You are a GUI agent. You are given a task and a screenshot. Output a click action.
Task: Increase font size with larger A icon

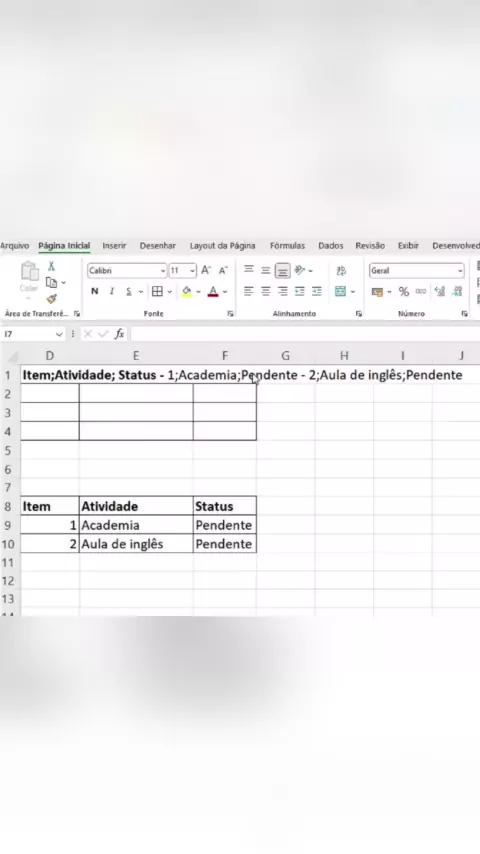[206, 270]
